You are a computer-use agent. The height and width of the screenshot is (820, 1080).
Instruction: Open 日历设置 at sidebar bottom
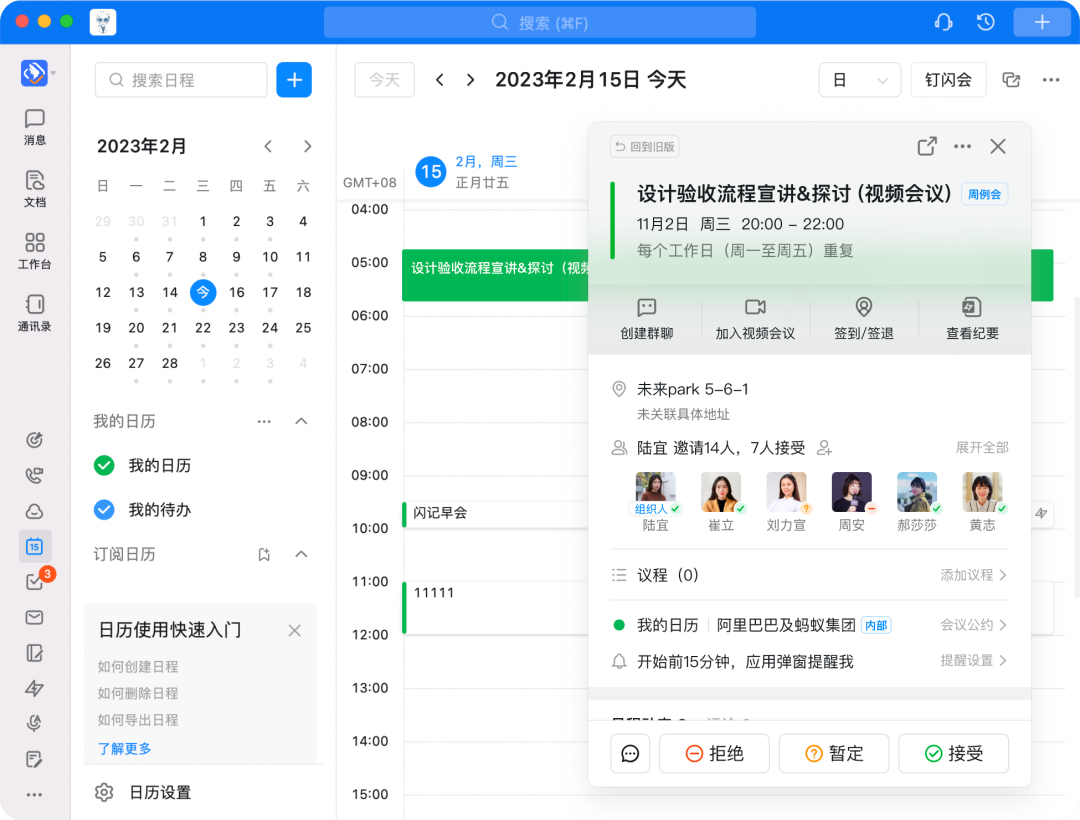tap(160, 793)
